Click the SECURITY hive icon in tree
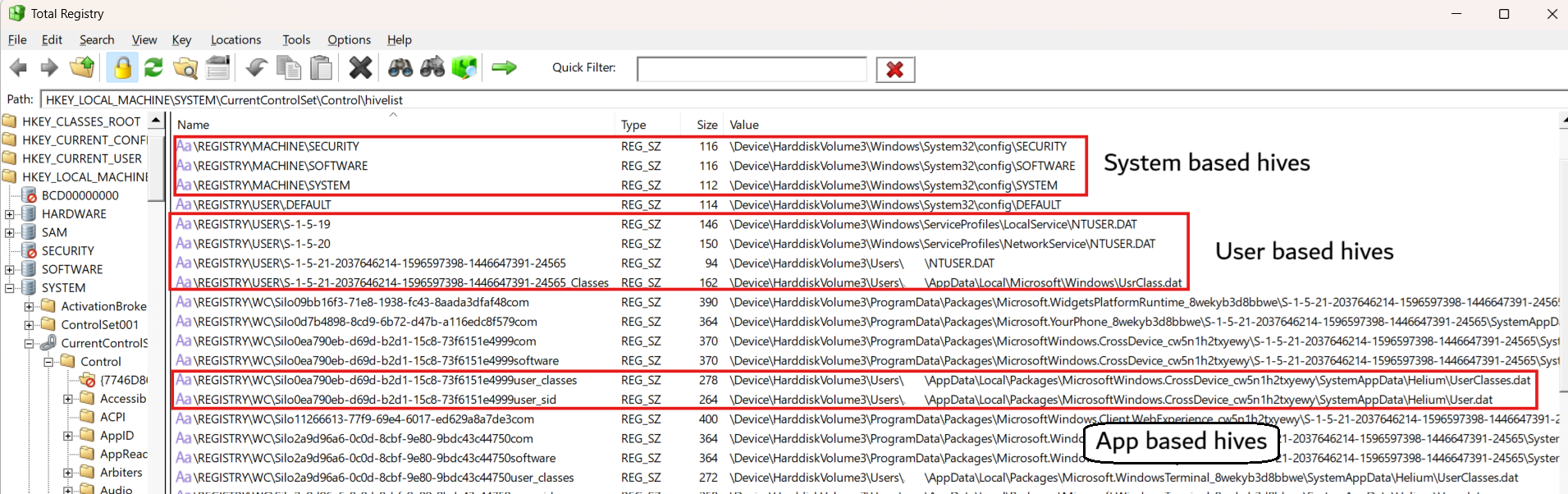The height and width of the screenshot is (494, 1568). [29, 250]
